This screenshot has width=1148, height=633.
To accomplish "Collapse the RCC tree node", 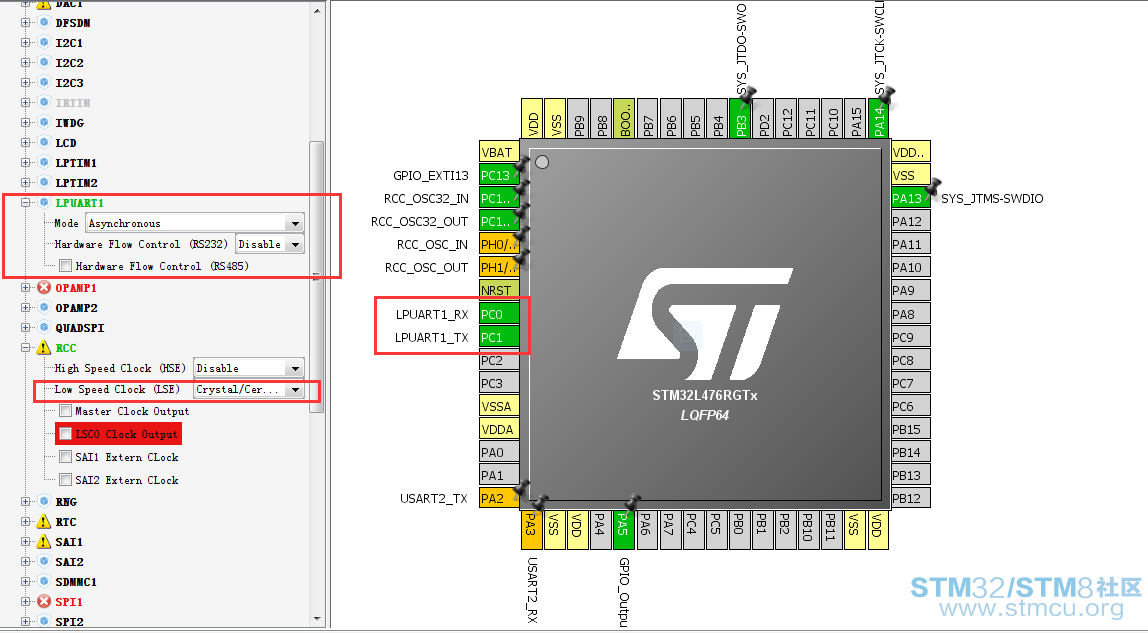I will tap(26, 348).
